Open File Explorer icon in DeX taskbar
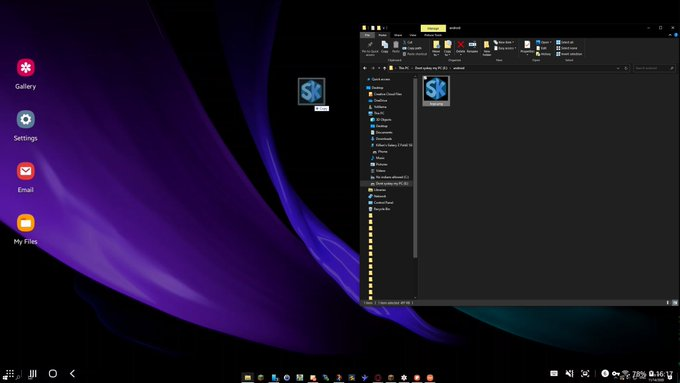Viewport: 680px width, 383px height. (x=248, y=377)
